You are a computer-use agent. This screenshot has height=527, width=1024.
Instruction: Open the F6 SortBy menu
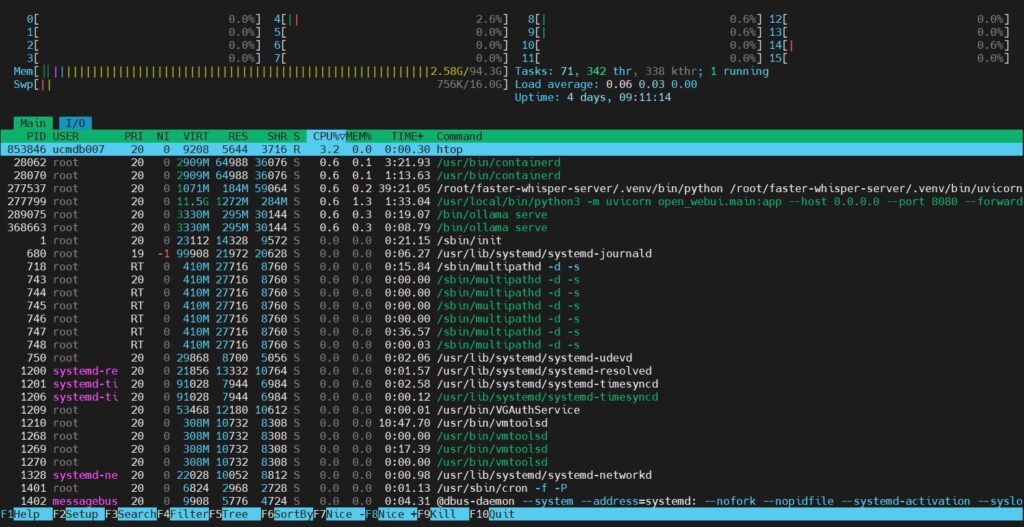click(x=287, y=515)
